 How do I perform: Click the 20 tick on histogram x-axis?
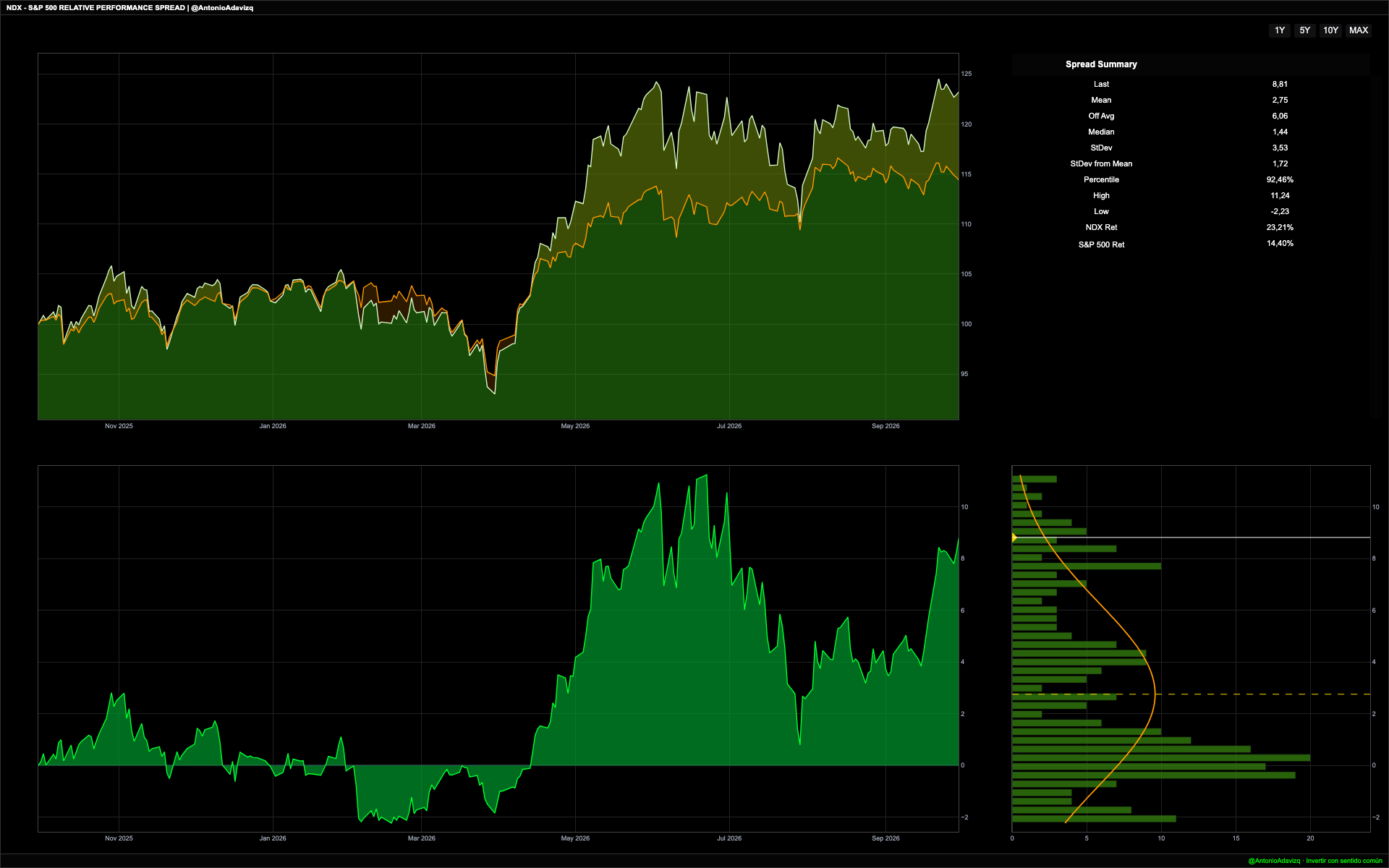click(x=1310, y=838)
